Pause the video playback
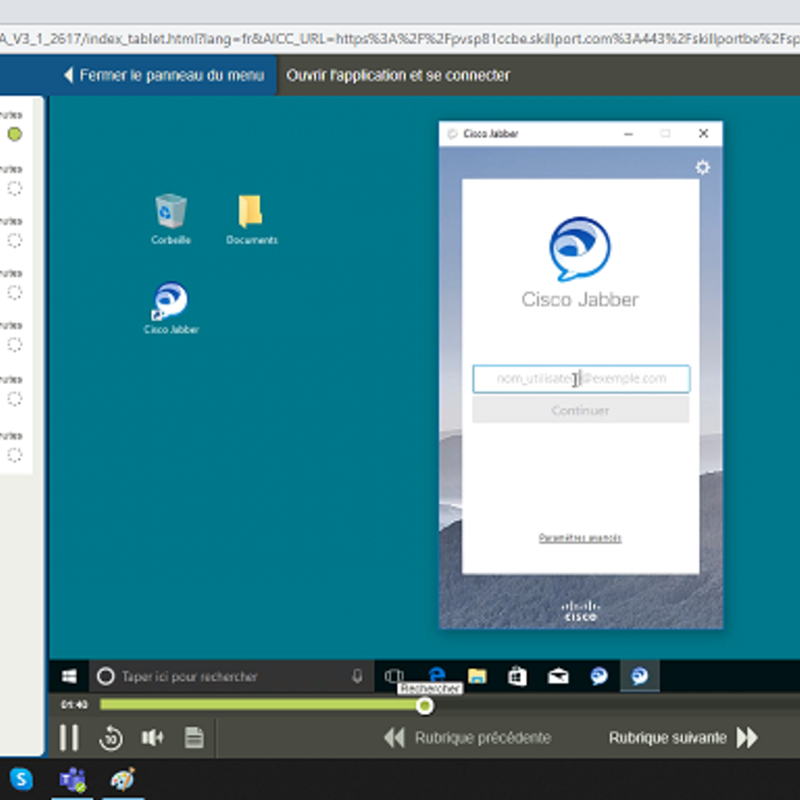This screenshot has width=800, height=800. pos(69,738)
